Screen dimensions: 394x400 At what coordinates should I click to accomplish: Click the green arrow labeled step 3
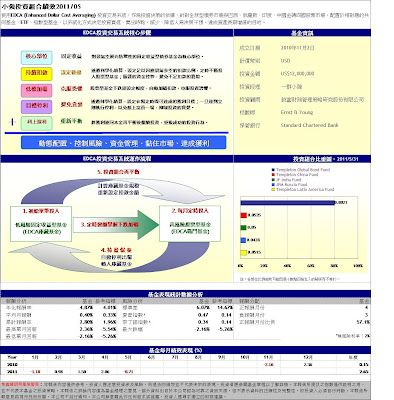pos(115,225)
